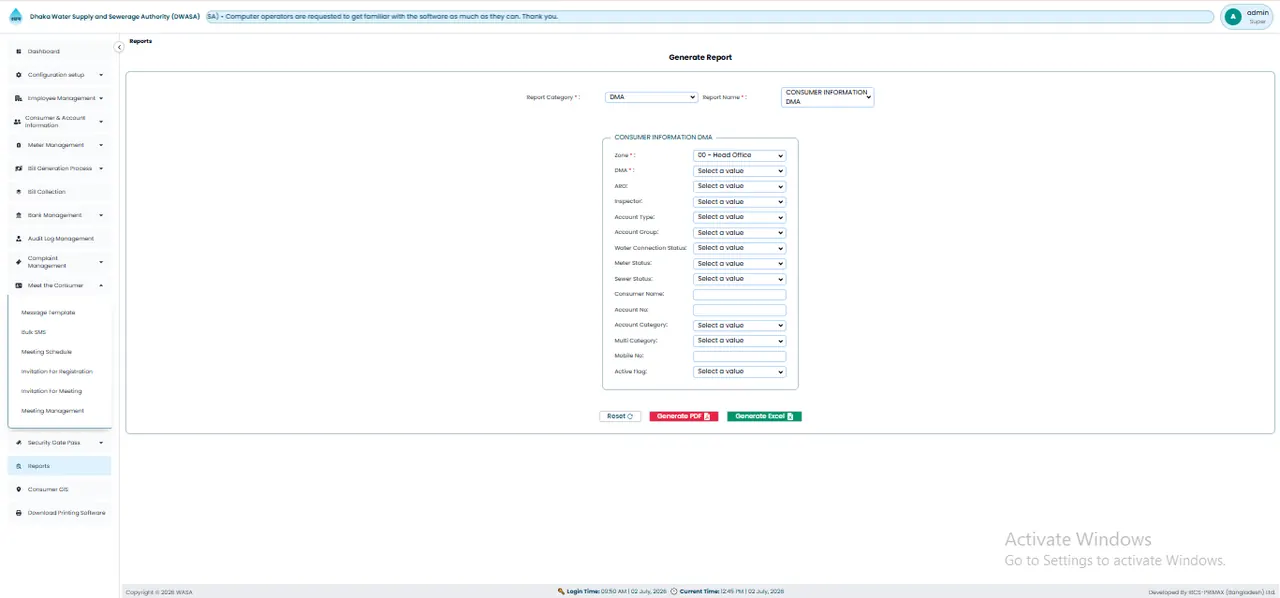Image resolution: width=1280 pixels, height=598 pixels.
Task: Expand Complaint Management in the sidebar
Action: tap(59, 262)
